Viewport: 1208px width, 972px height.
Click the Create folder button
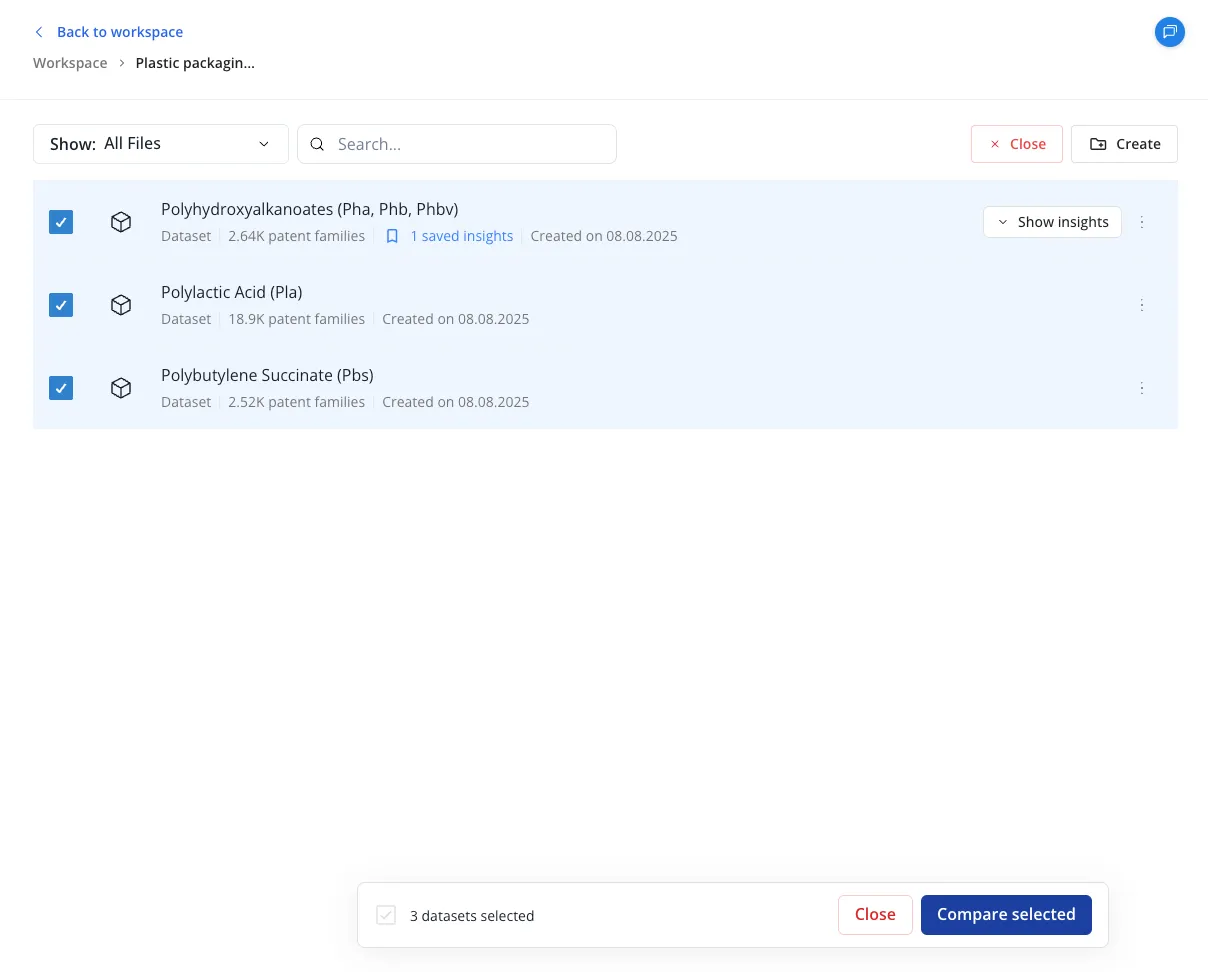pos(1124,144)
